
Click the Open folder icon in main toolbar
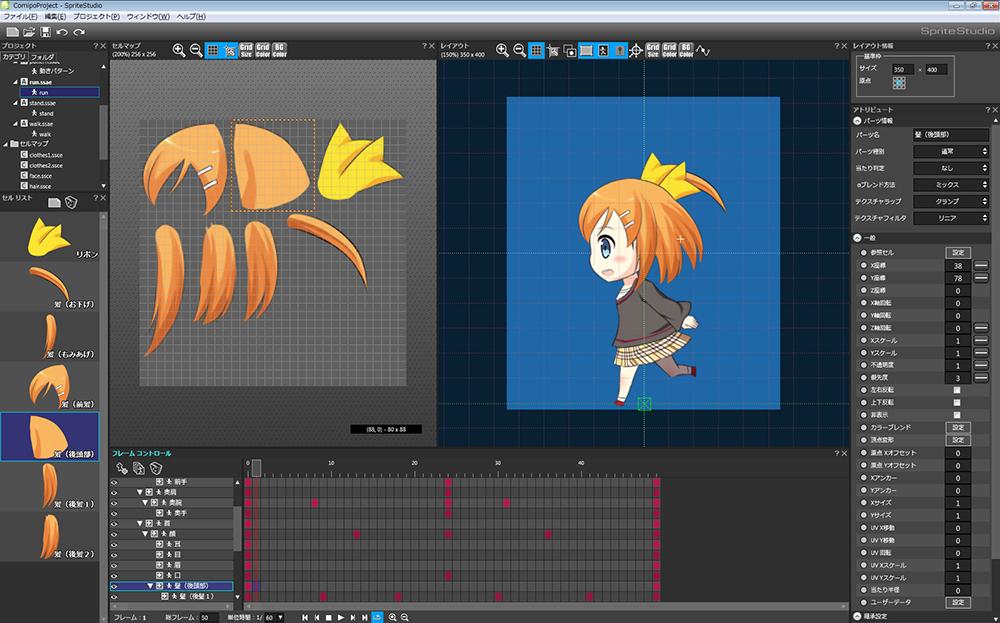29,32
